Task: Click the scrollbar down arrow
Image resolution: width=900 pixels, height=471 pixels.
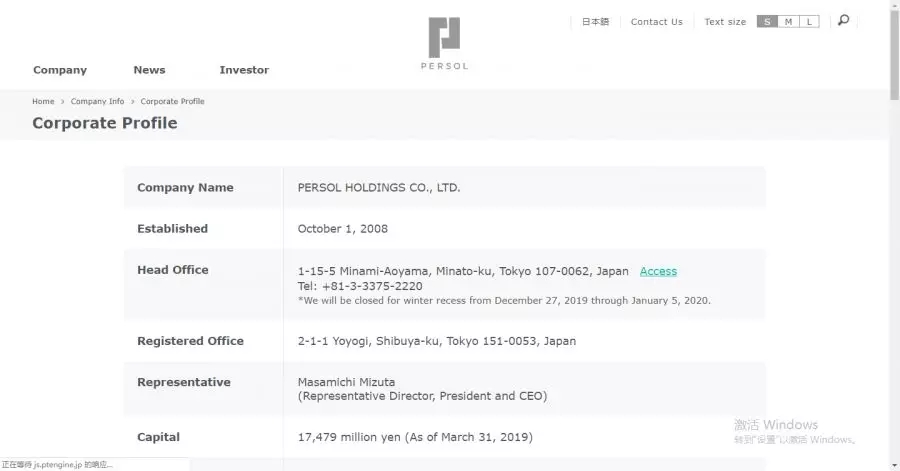Action: [894, 465]
